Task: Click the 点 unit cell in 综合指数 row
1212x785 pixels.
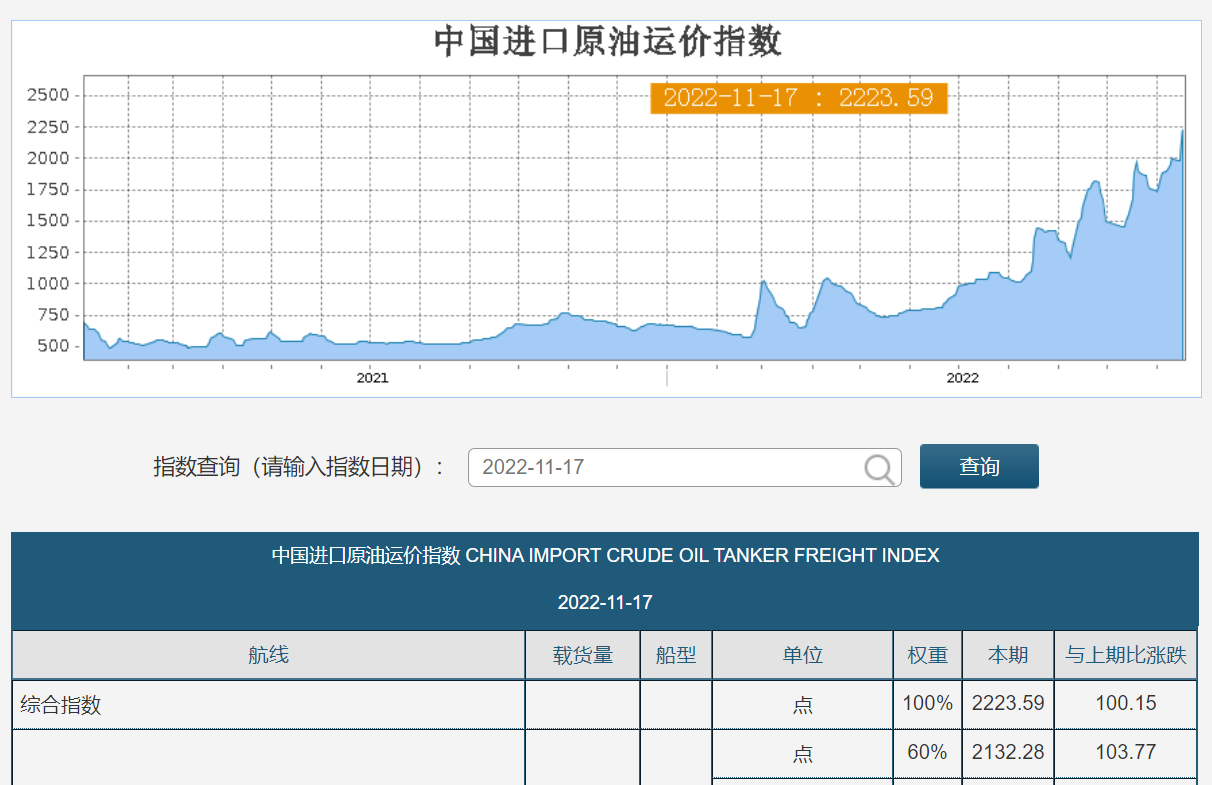Action: 803,705
